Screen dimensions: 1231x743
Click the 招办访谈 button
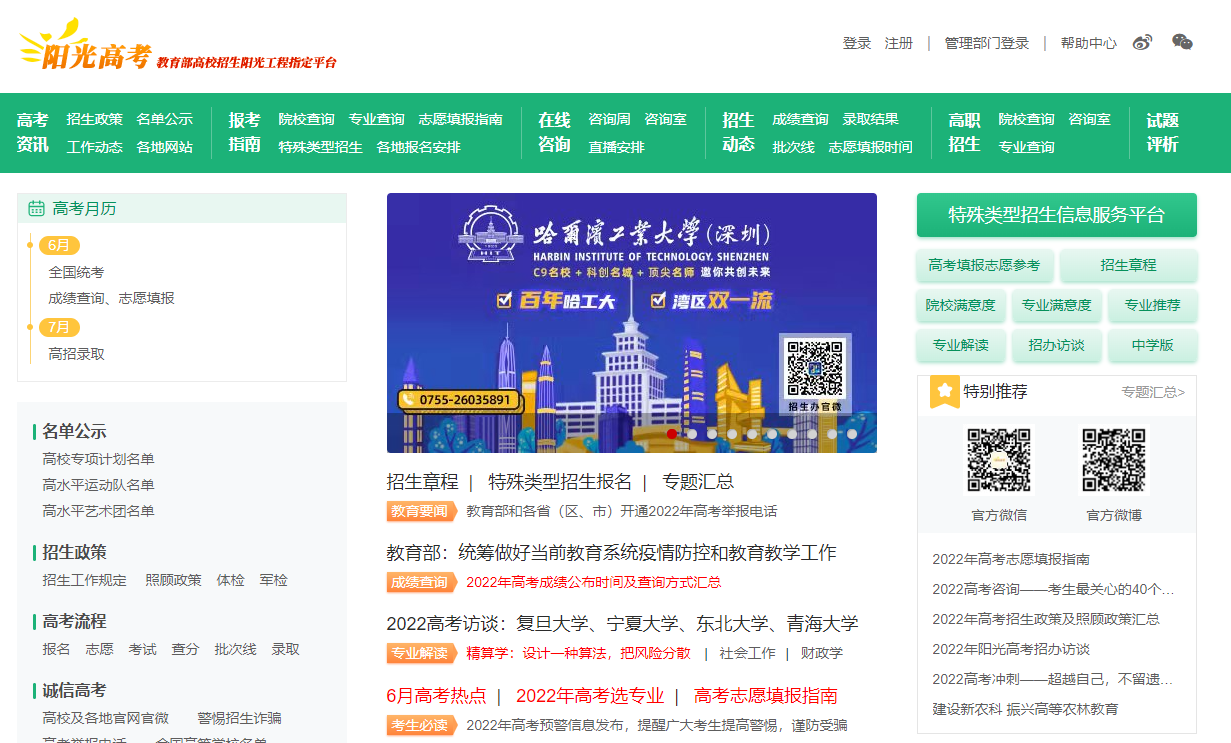click(x=1057, y=345)
